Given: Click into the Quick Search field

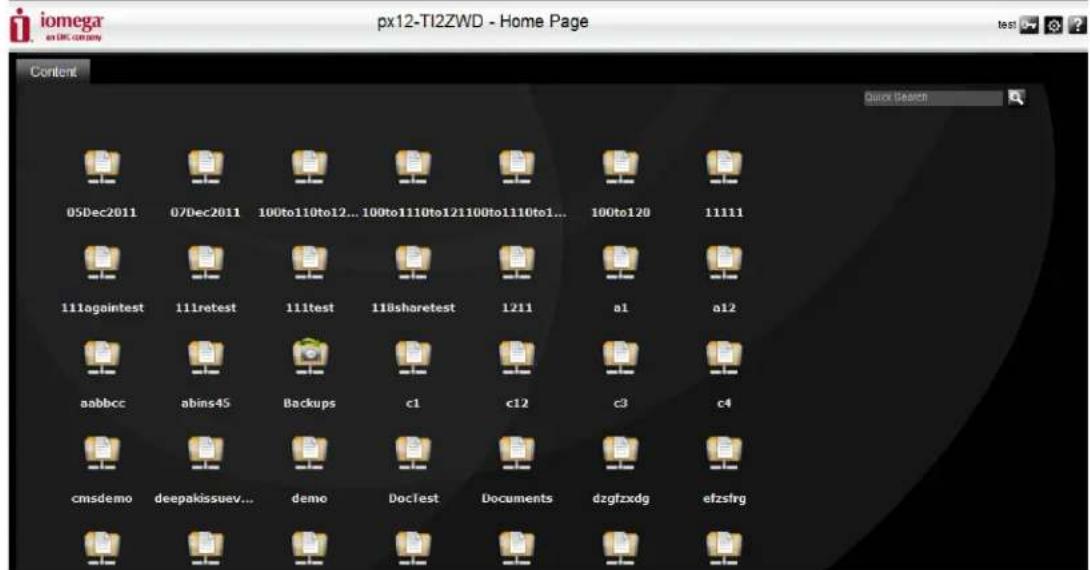Looking at the screenshot, I should pyautogui.click(x=933, y=98).
